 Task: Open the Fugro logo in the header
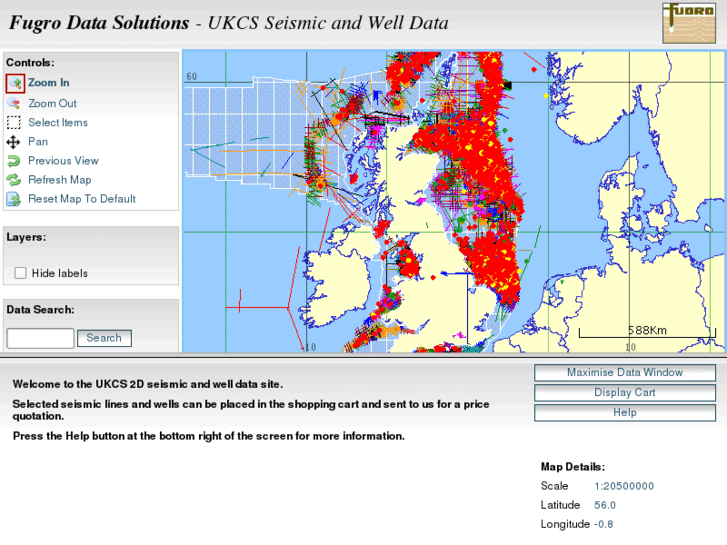(689, 23)
